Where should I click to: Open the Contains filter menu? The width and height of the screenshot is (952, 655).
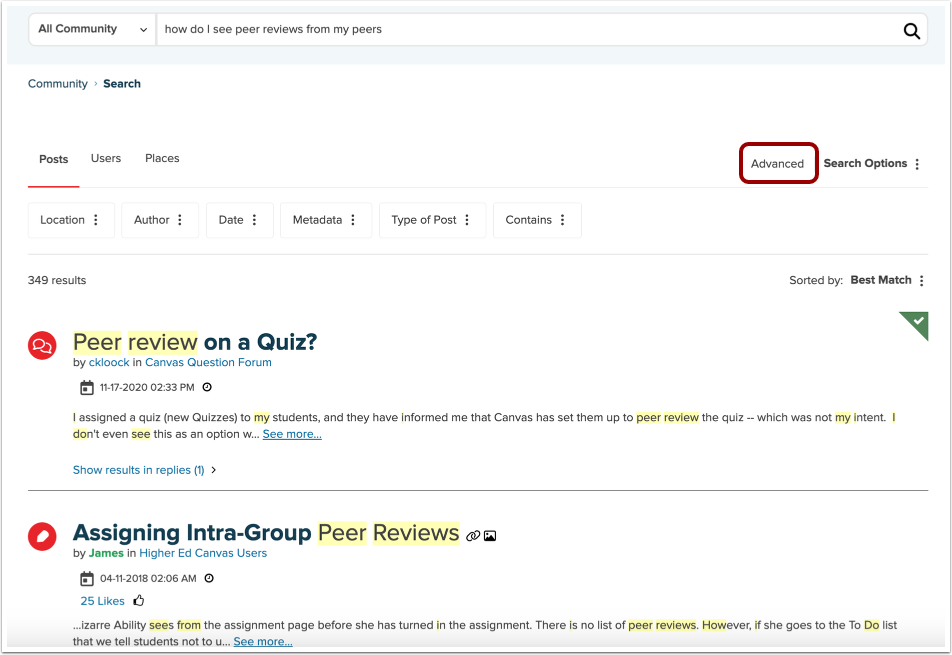[537, 220]
